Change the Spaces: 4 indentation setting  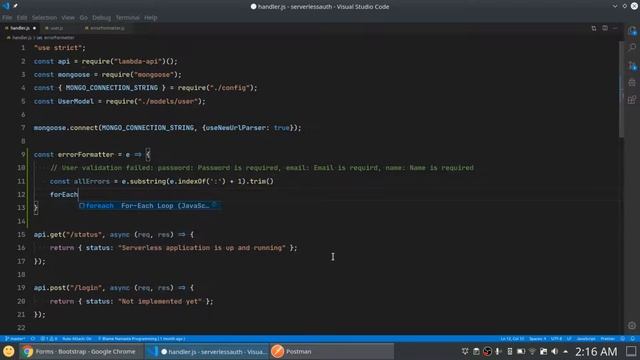coord(538,339)
